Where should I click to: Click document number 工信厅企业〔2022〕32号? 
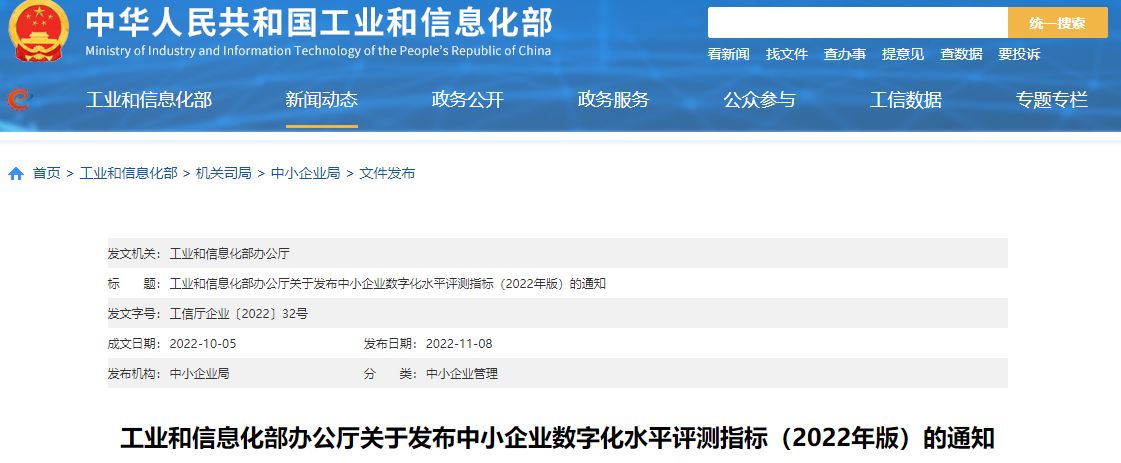tap(239, 314)
